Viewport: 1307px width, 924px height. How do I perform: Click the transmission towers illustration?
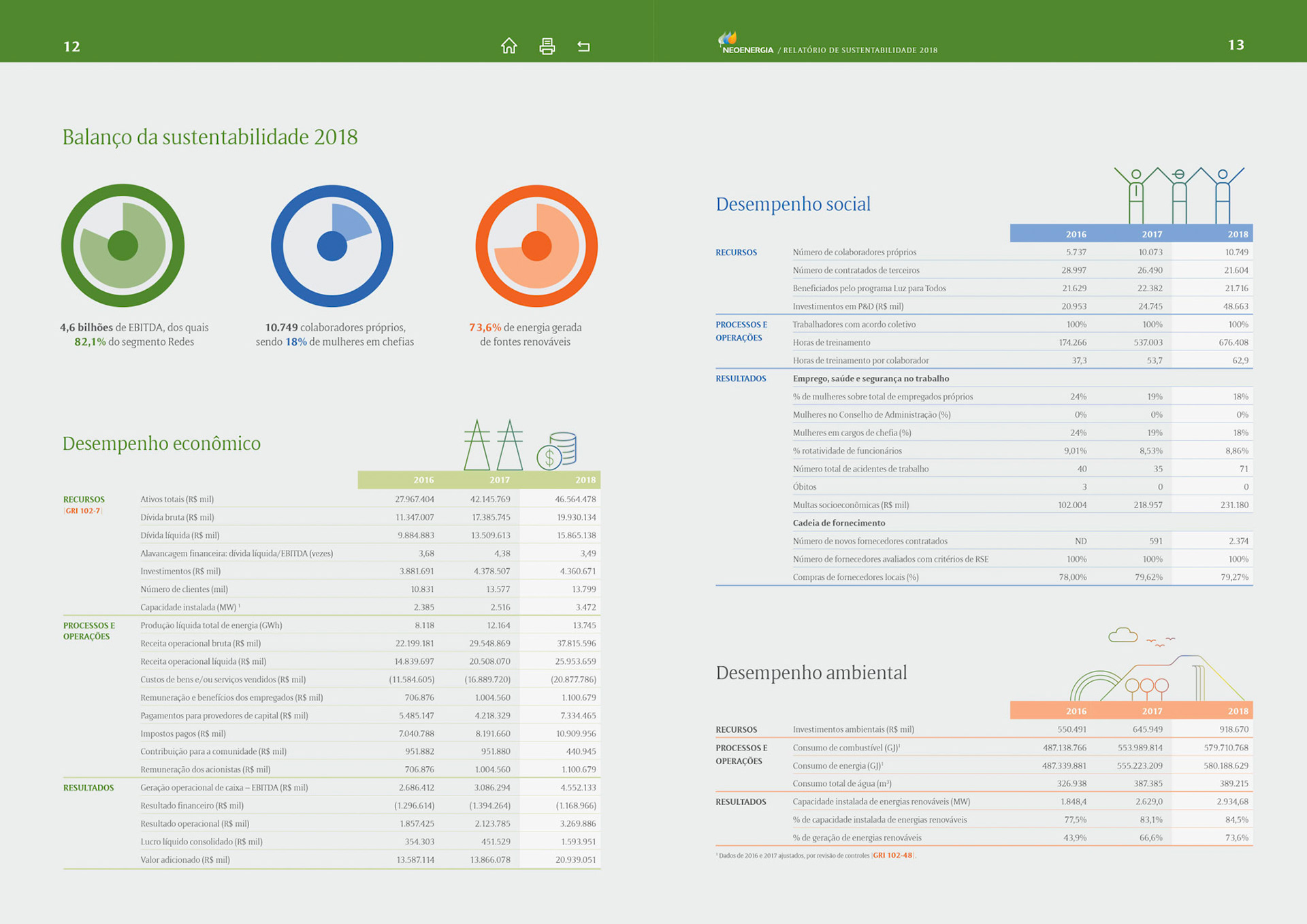tap(493, 445)
